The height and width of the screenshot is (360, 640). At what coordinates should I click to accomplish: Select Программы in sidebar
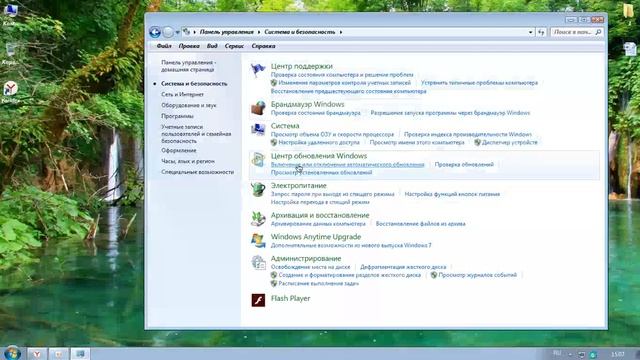[177, 116]
